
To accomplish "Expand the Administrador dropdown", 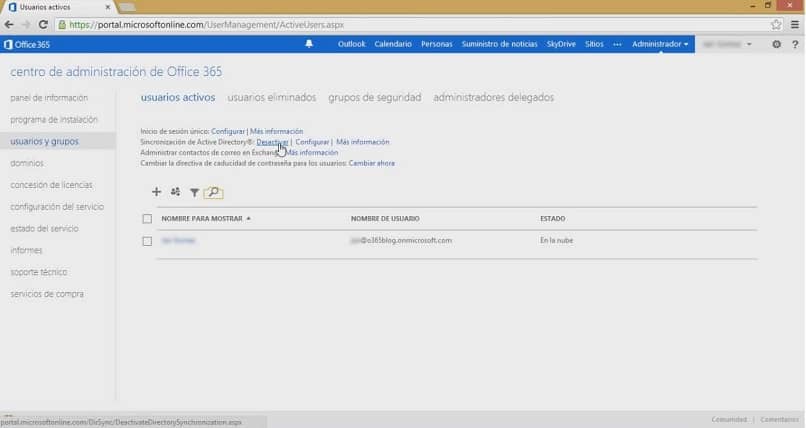I will click(x=660, y=44).
